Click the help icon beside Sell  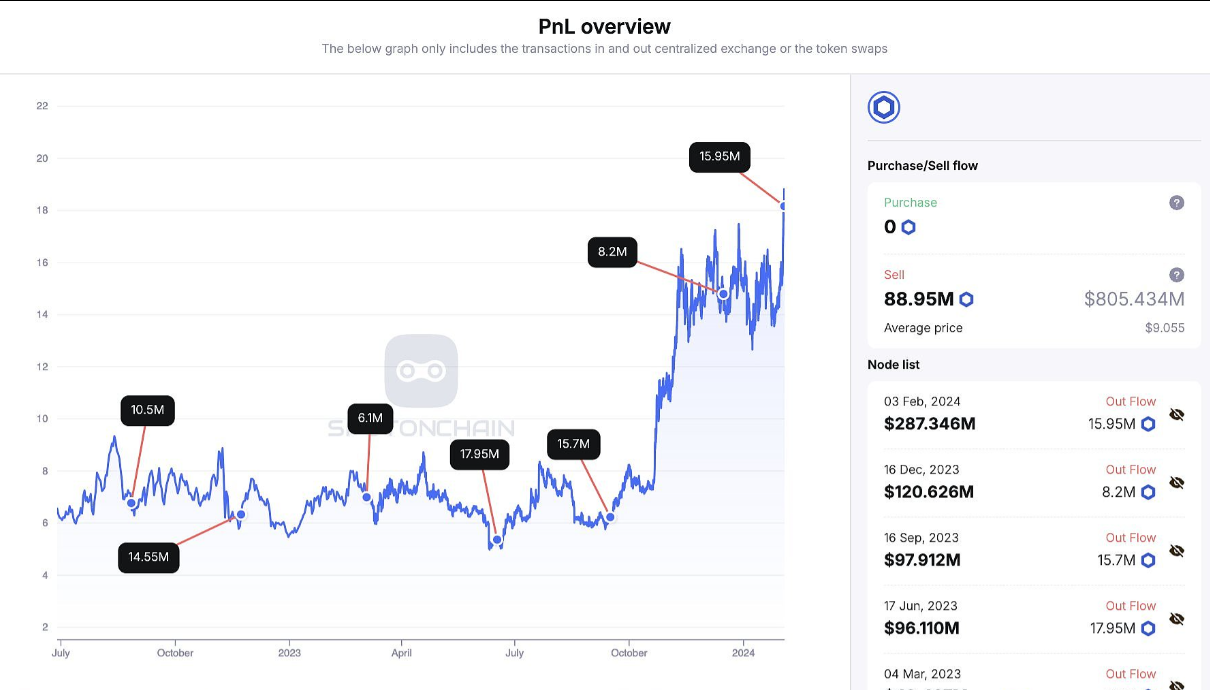tap(1176, 275)
